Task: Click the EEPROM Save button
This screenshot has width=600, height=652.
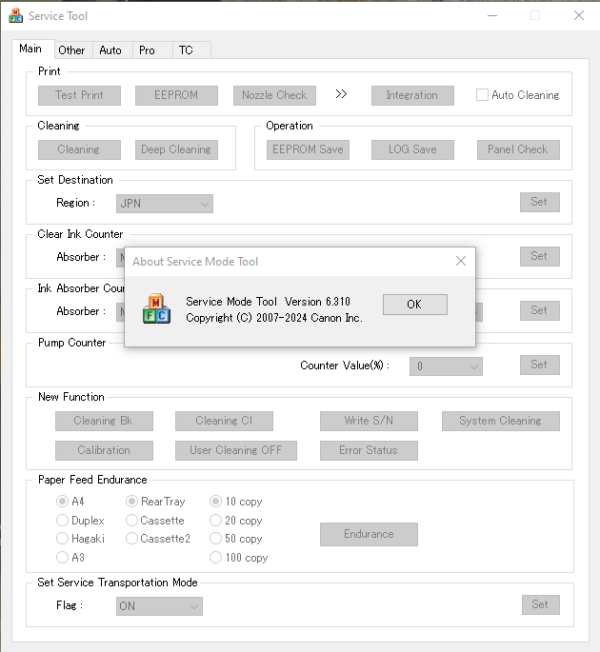Action: coord(308,150)
